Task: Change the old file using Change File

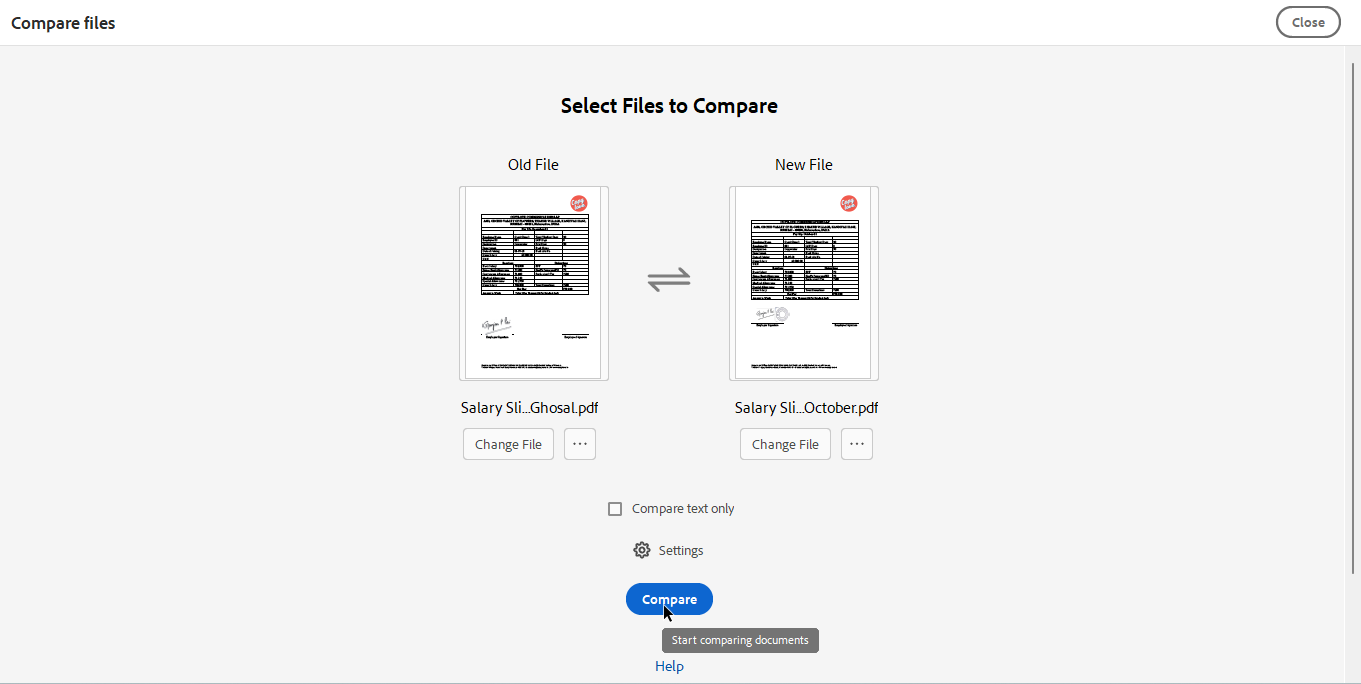Action: [x=507, y=443]
